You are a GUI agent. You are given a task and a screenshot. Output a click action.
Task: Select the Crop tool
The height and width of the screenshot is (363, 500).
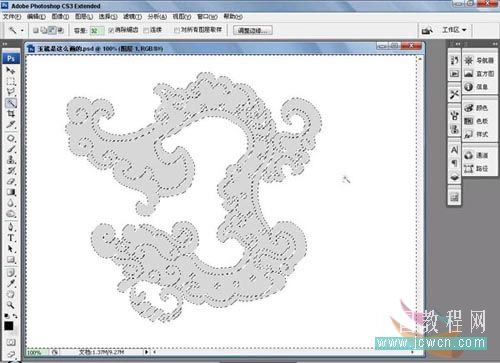click(11, 114)
